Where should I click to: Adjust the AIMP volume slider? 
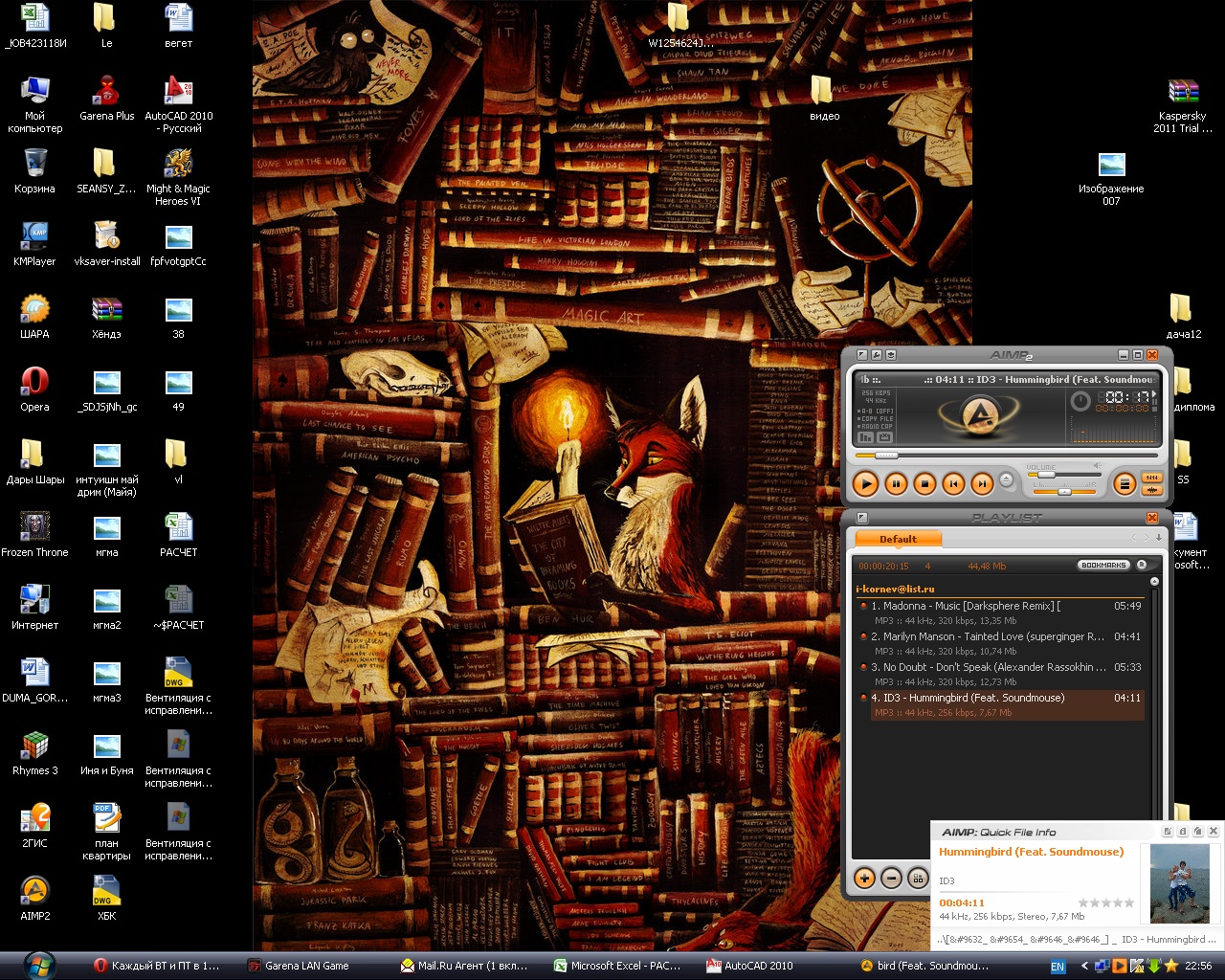point(1063,475)
